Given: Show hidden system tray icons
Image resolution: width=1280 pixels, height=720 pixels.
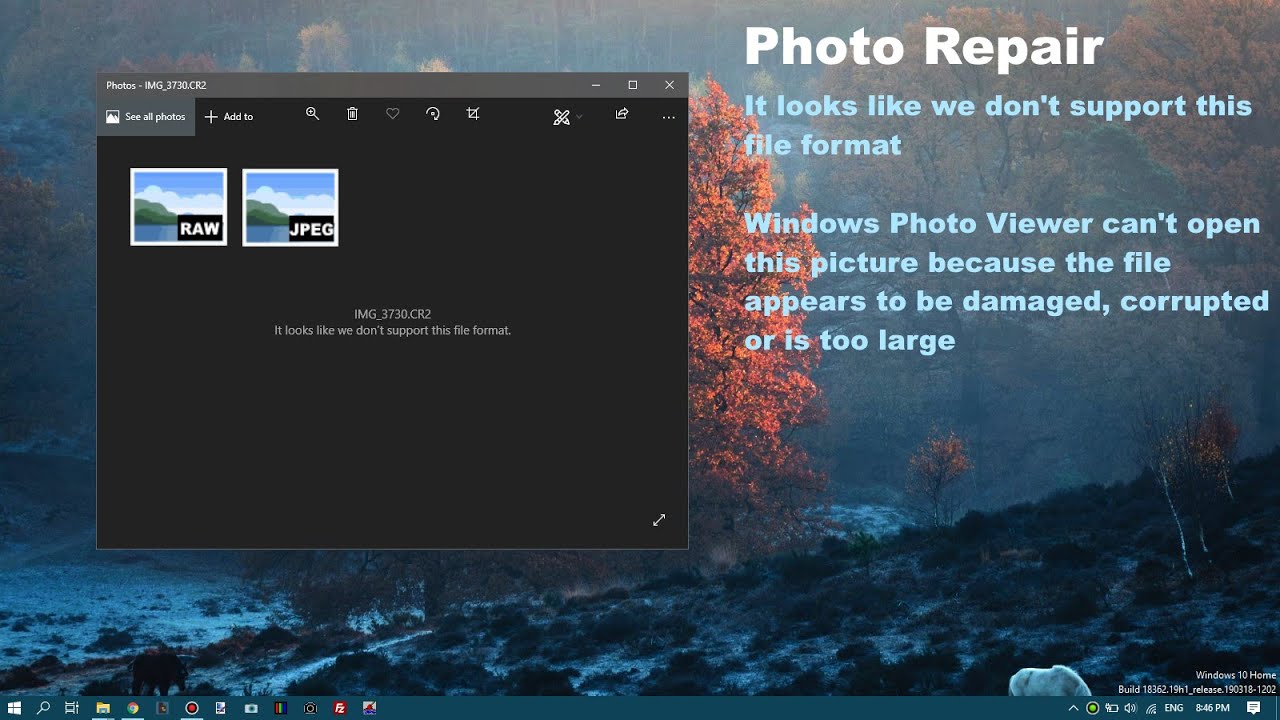Looking at the screenshot, I should (1074, 708).
